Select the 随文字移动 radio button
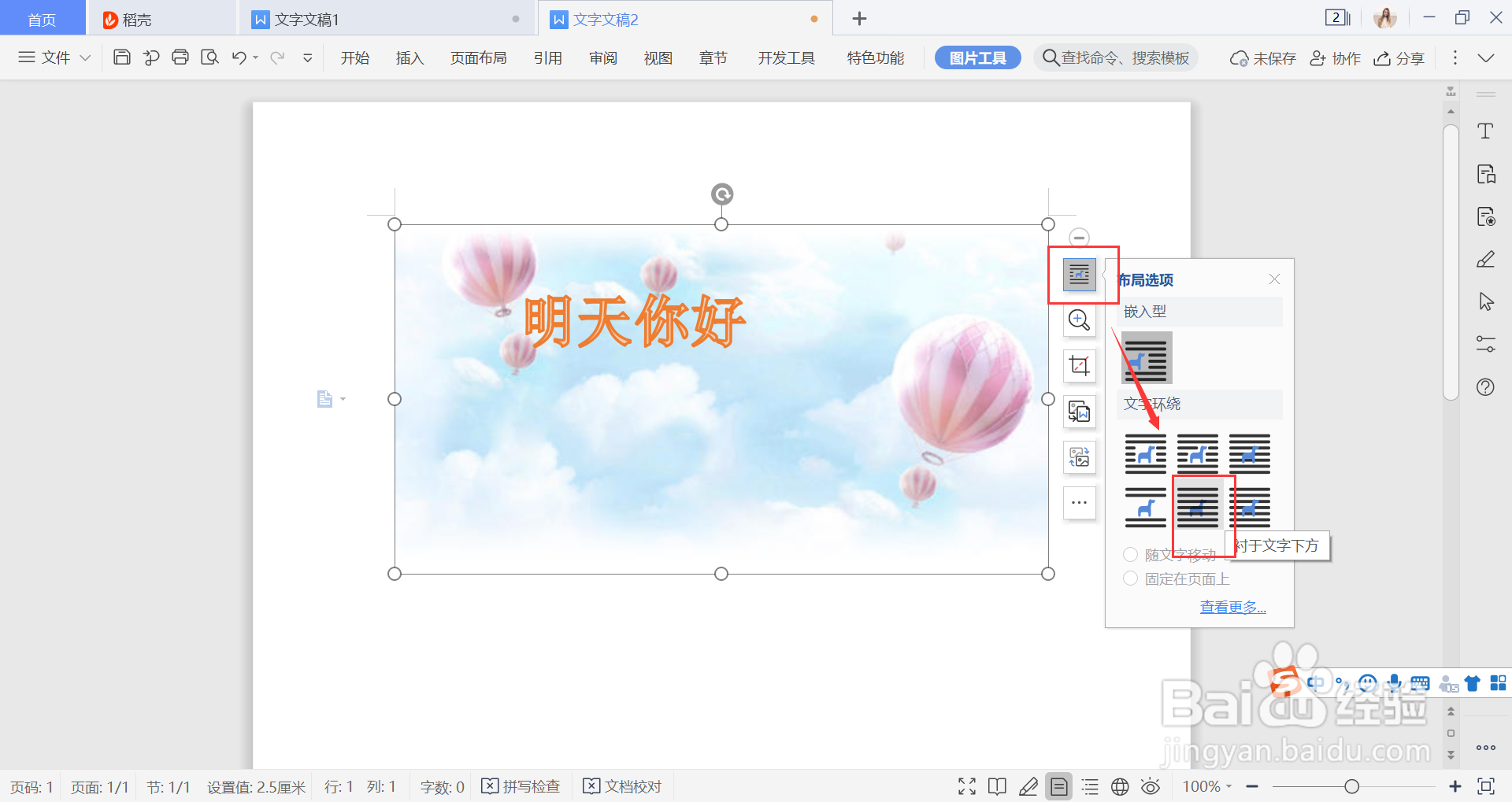Viewport: 1512px width, 802px height. pos(1131,554)
